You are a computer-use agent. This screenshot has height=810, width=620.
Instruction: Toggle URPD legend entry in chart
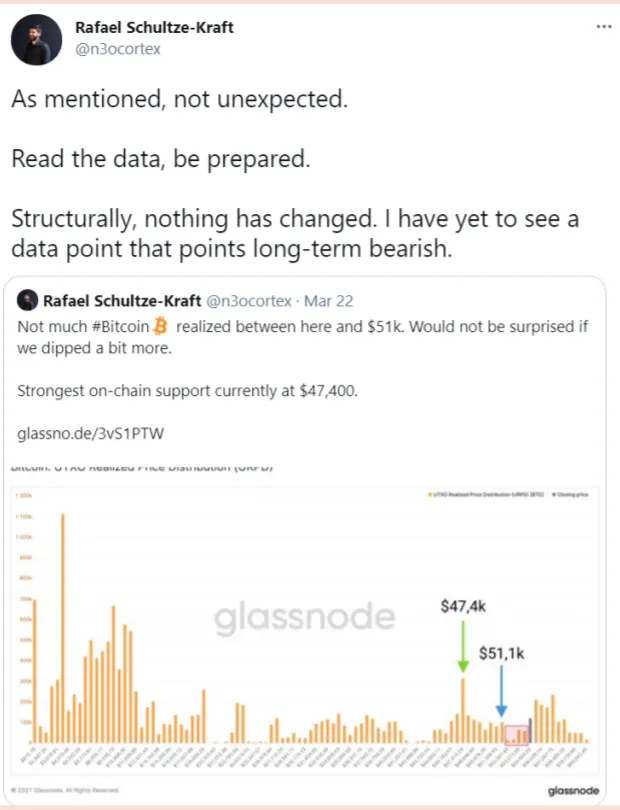pyautogui.click(x=486, y=494)
